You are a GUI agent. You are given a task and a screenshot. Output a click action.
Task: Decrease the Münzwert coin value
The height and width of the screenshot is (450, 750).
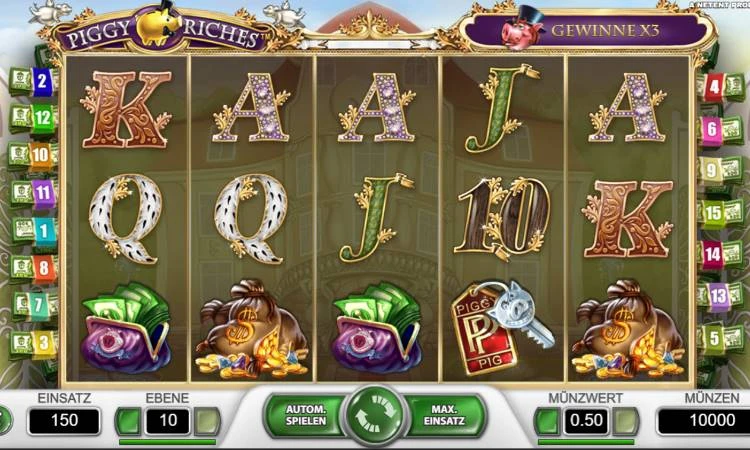[x=547, y=421]
